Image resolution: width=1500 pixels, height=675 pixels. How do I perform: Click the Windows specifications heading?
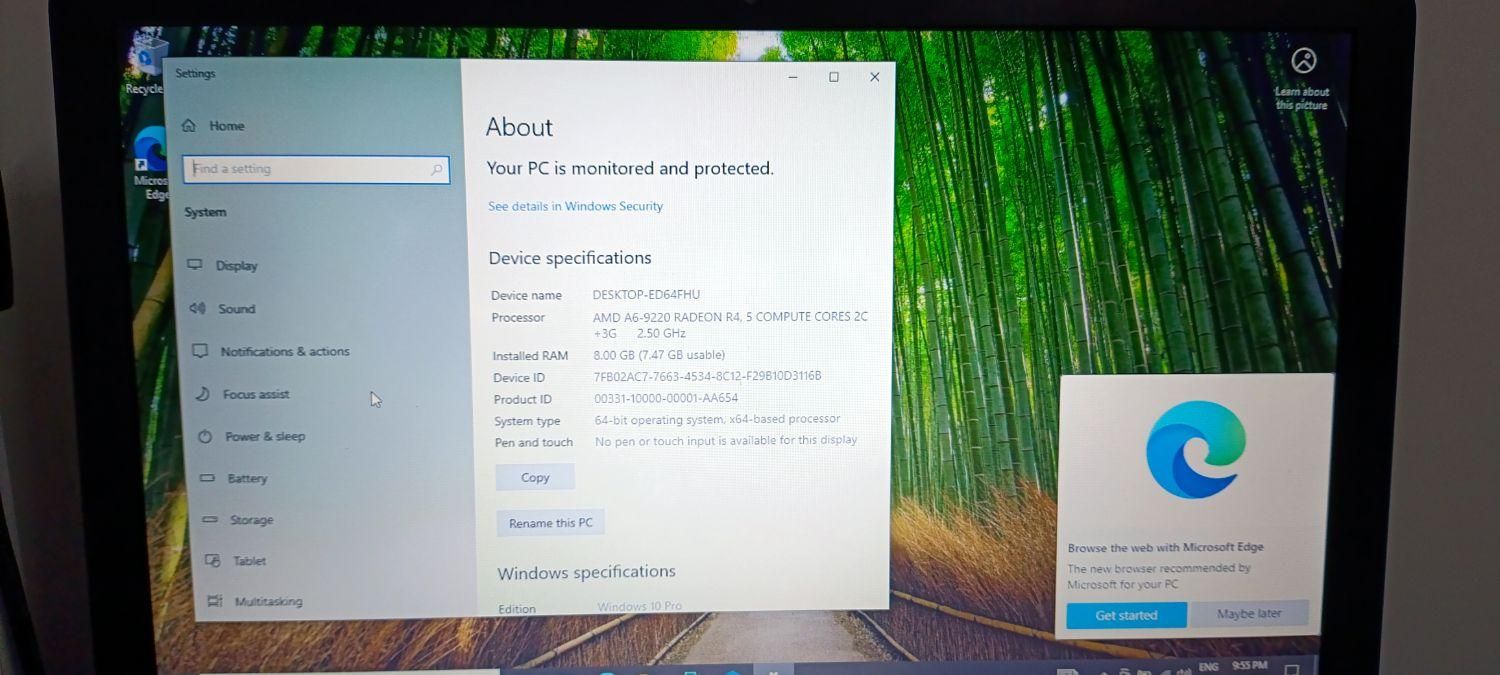586,572
